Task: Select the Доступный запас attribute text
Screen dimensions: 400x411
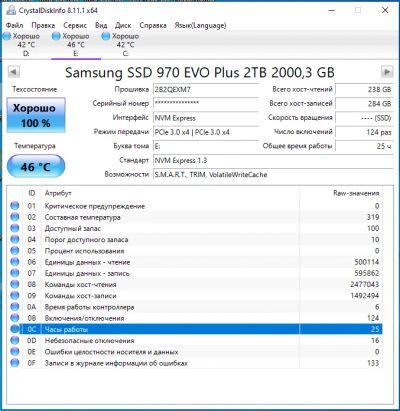Action: [72, 229]
